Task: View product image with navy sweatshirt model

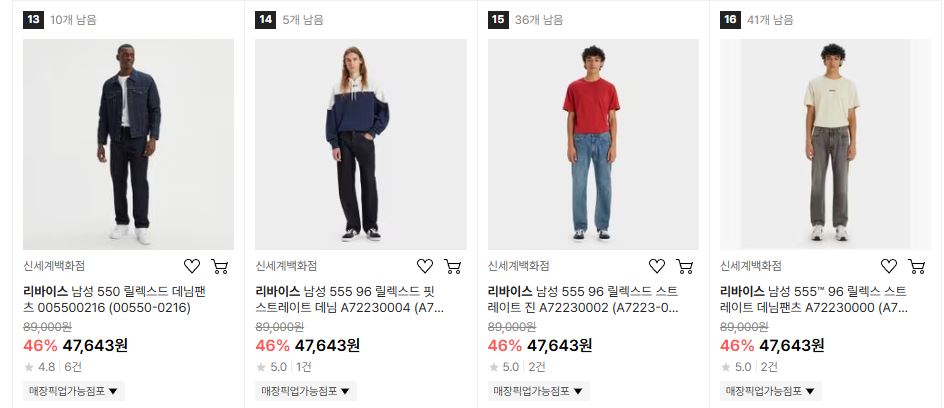Action: click(361, 144)
